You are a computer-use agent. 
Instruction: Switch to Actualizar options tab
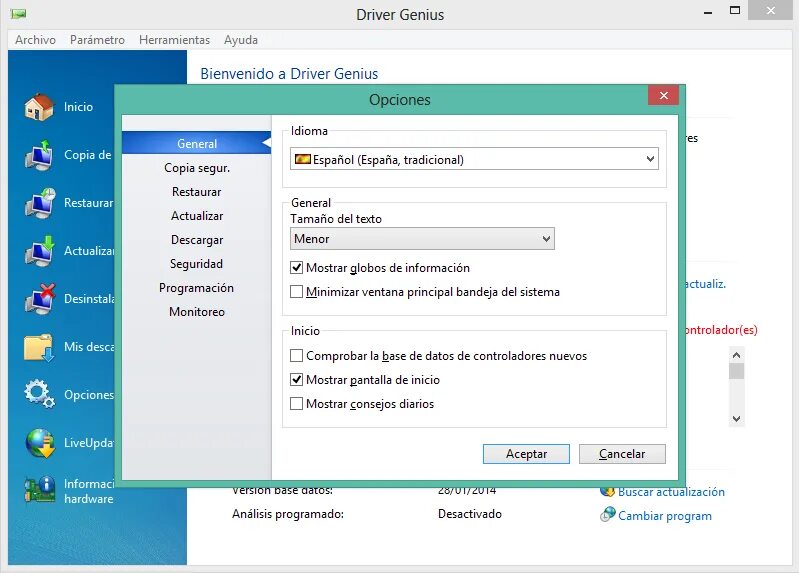pyautogui.click(x=197, y=216)
